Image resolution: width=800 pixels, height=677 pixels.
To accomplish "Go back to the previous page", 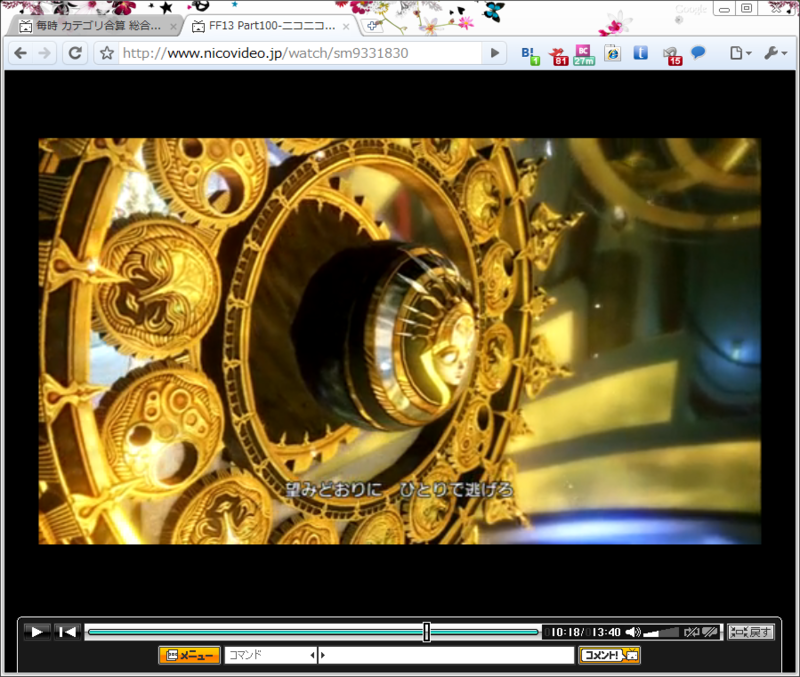I will (20, 53).
